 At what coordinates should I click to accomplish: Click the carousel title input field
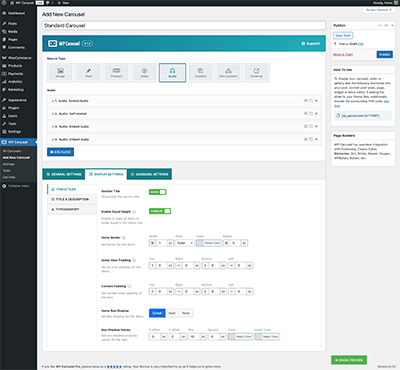coord(184,25)
